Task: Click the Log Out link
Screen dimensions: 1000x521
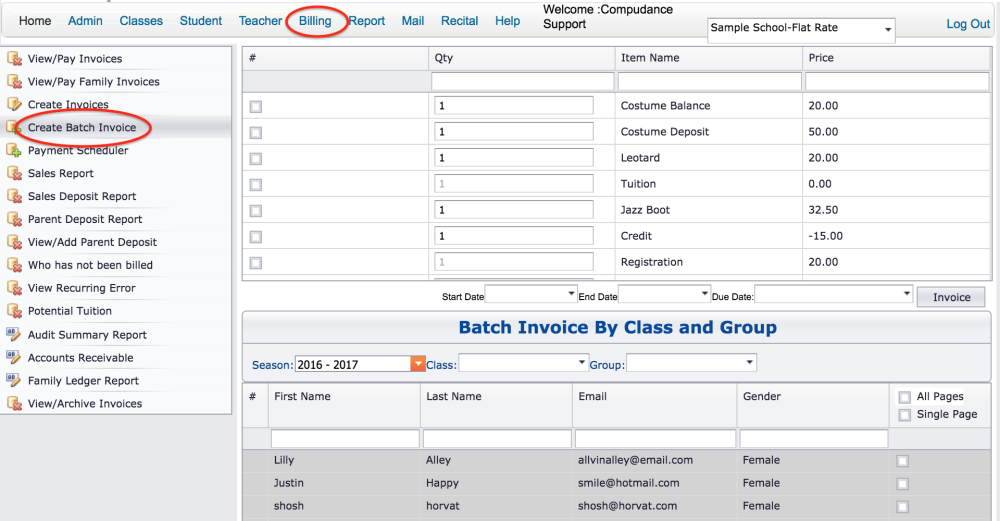Action: (967, 24)
